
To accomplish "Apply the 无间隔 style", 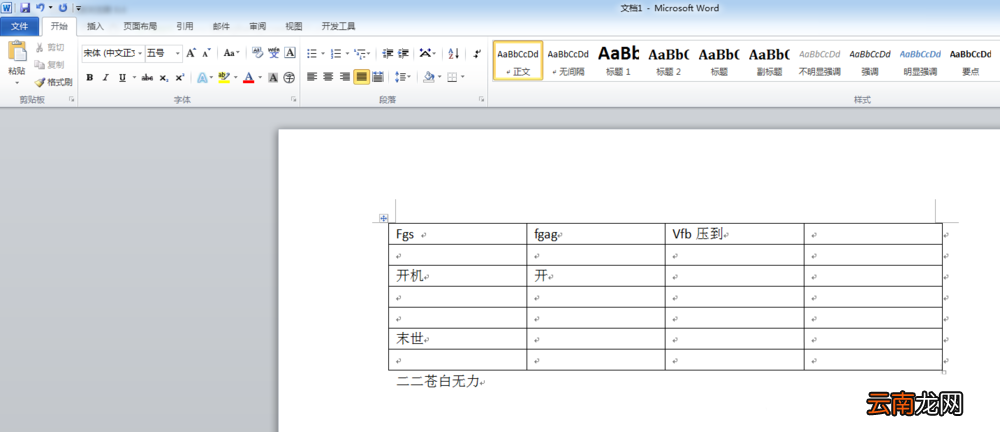I will coord(568,61).
